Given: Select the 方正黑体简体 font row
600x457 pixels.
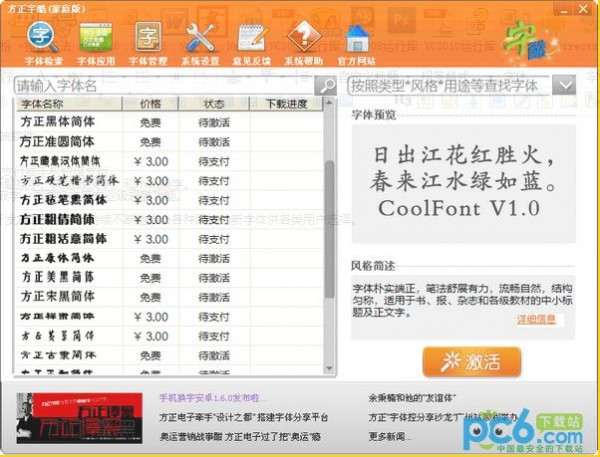Looking at the screenshot, I should [170, 122].
